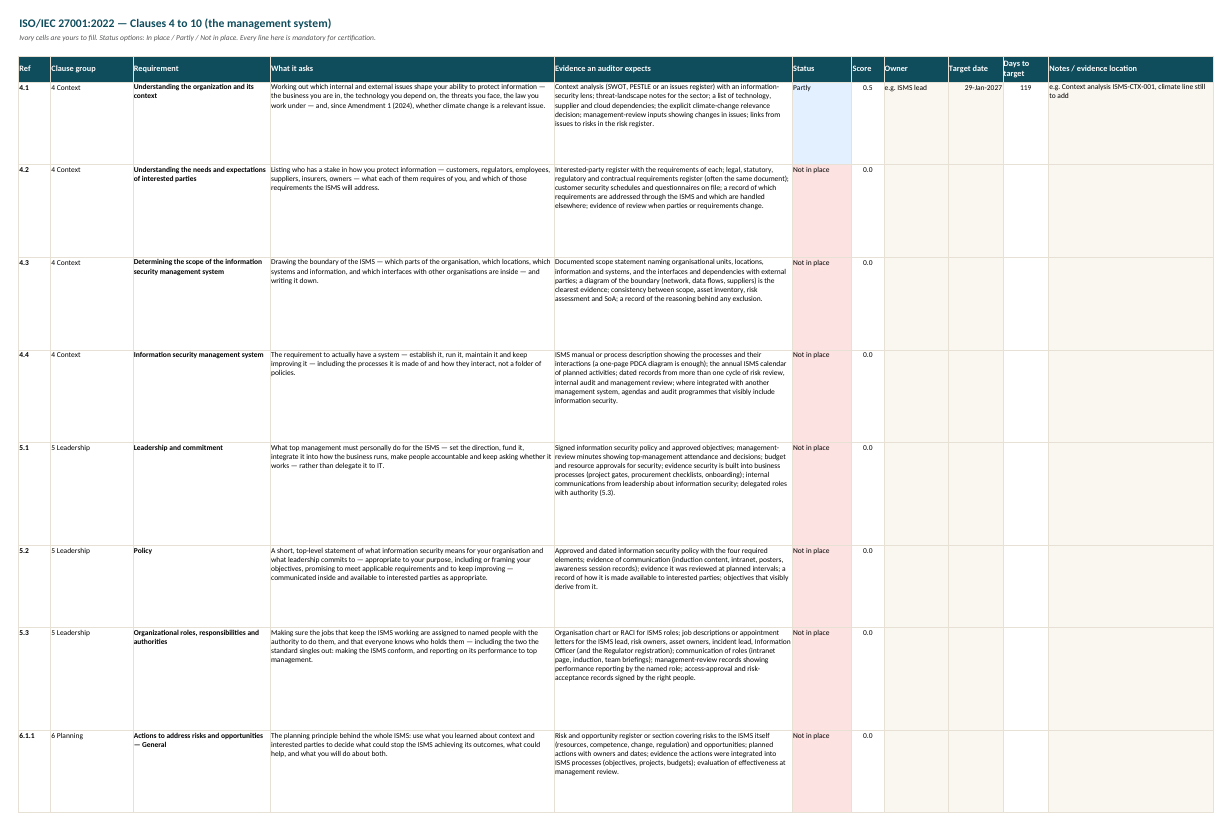
Task: Select the target date '29-Jan-2027'
Action: click(975, 122)
